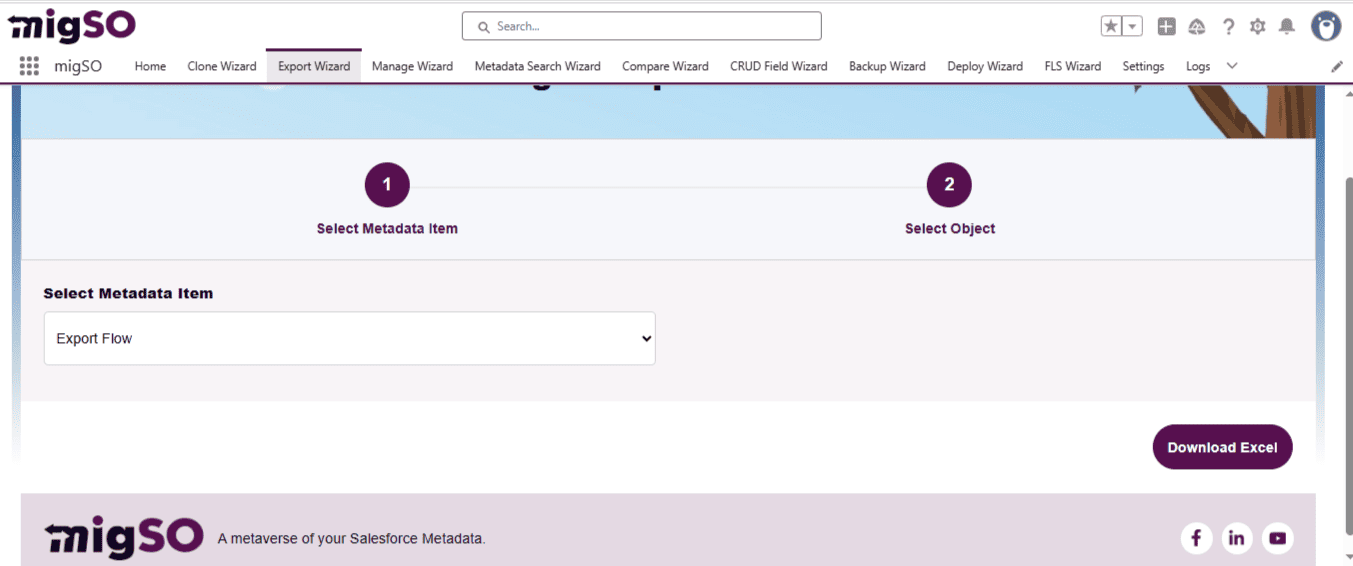Click the Favorites star icon

(x=1111, y=27)
